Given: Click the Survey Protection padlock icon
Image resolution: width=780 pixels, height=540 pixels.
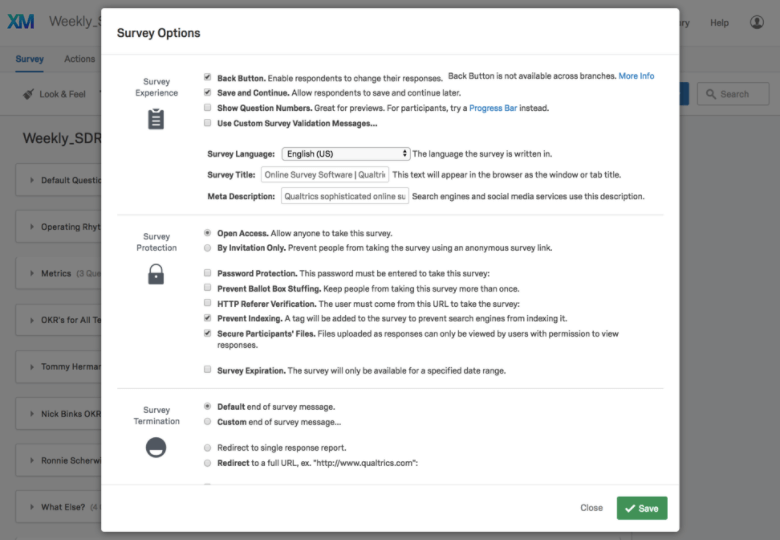Looking at the screenshot, I should click(156, 274).
